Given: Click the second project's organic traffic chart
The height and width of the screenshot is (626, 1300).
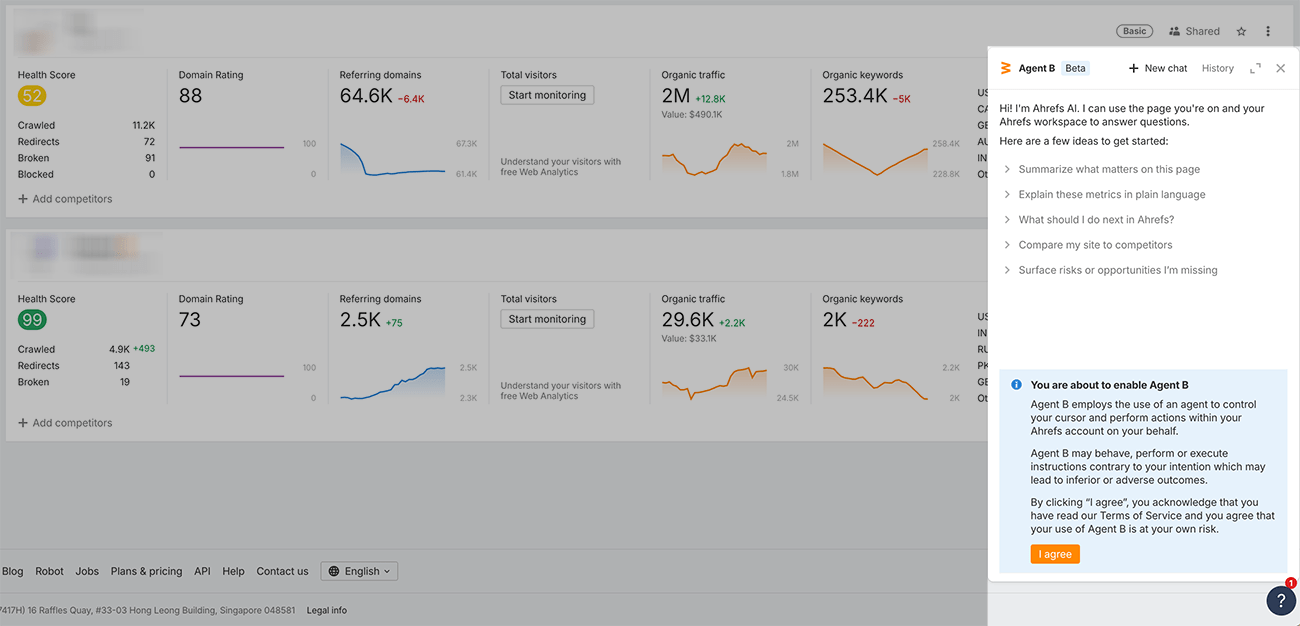Looking at the screenshot, I should tap(714, 383).
